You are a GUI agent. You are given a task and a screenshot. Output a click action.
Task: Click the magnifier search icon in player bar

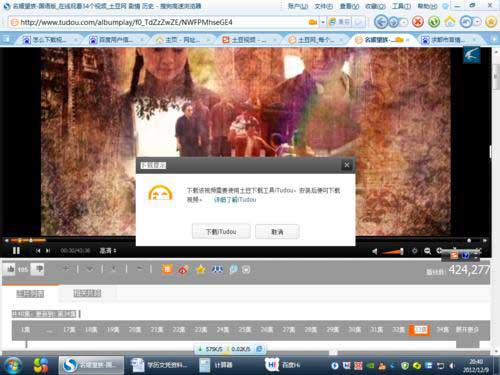coord(427,251)
